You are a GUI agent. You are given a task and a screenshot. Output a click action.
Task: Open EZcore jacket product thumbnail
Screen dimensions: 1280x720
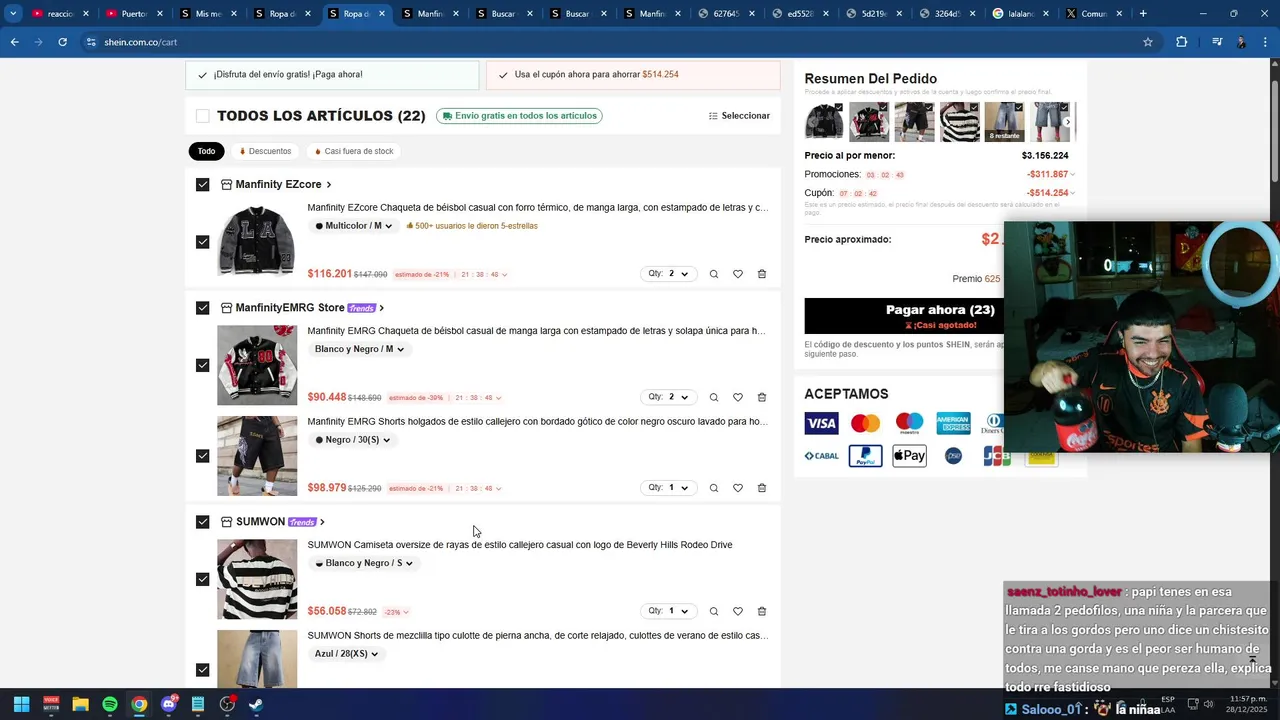tap(257, 242)
